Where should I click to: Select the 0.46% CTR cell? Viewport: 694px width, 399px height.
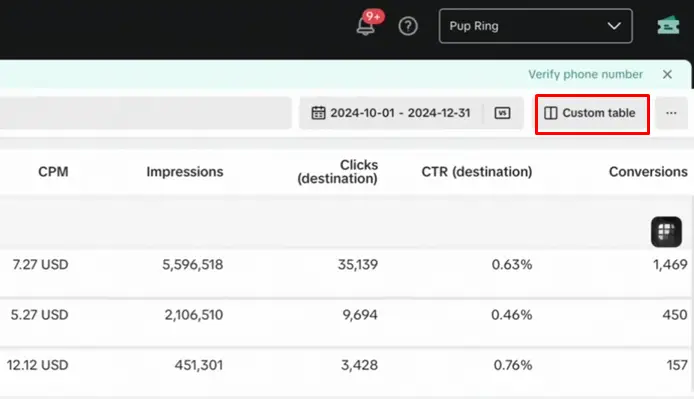pyautogui.click(x=511, y=315)
